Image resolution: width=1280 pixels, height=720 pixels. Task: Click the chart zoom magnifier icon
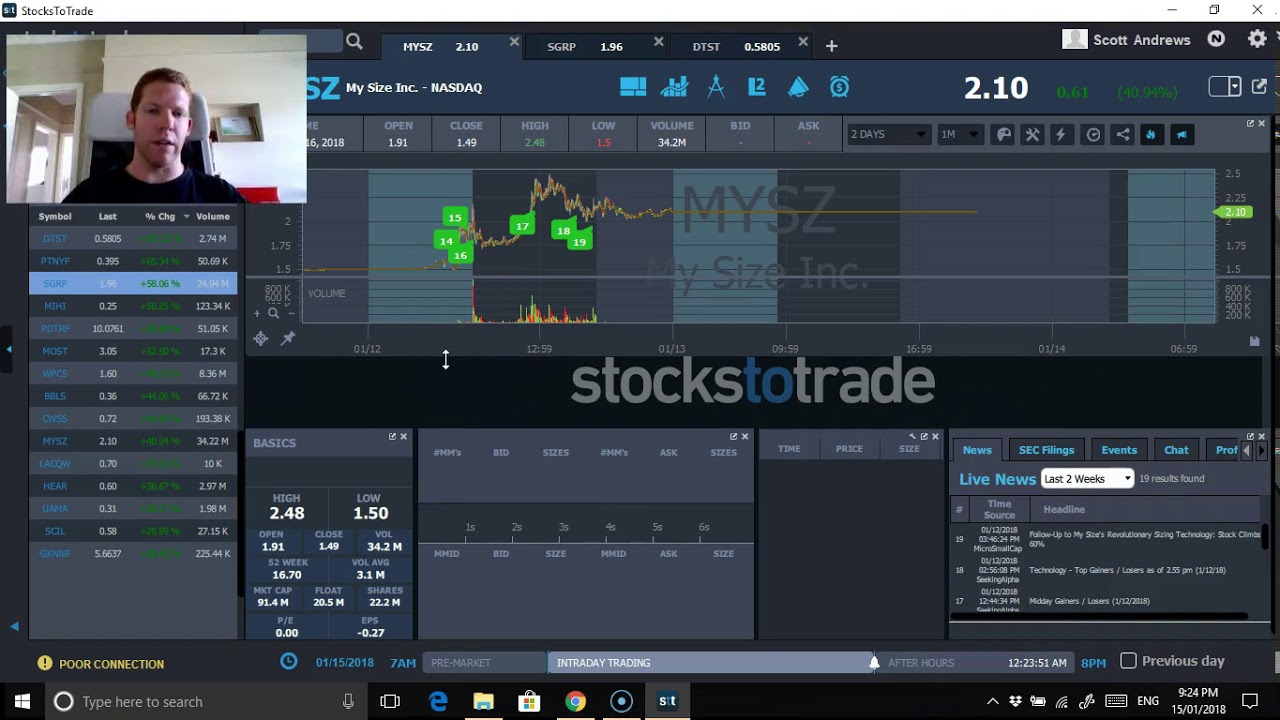point(273,313)
